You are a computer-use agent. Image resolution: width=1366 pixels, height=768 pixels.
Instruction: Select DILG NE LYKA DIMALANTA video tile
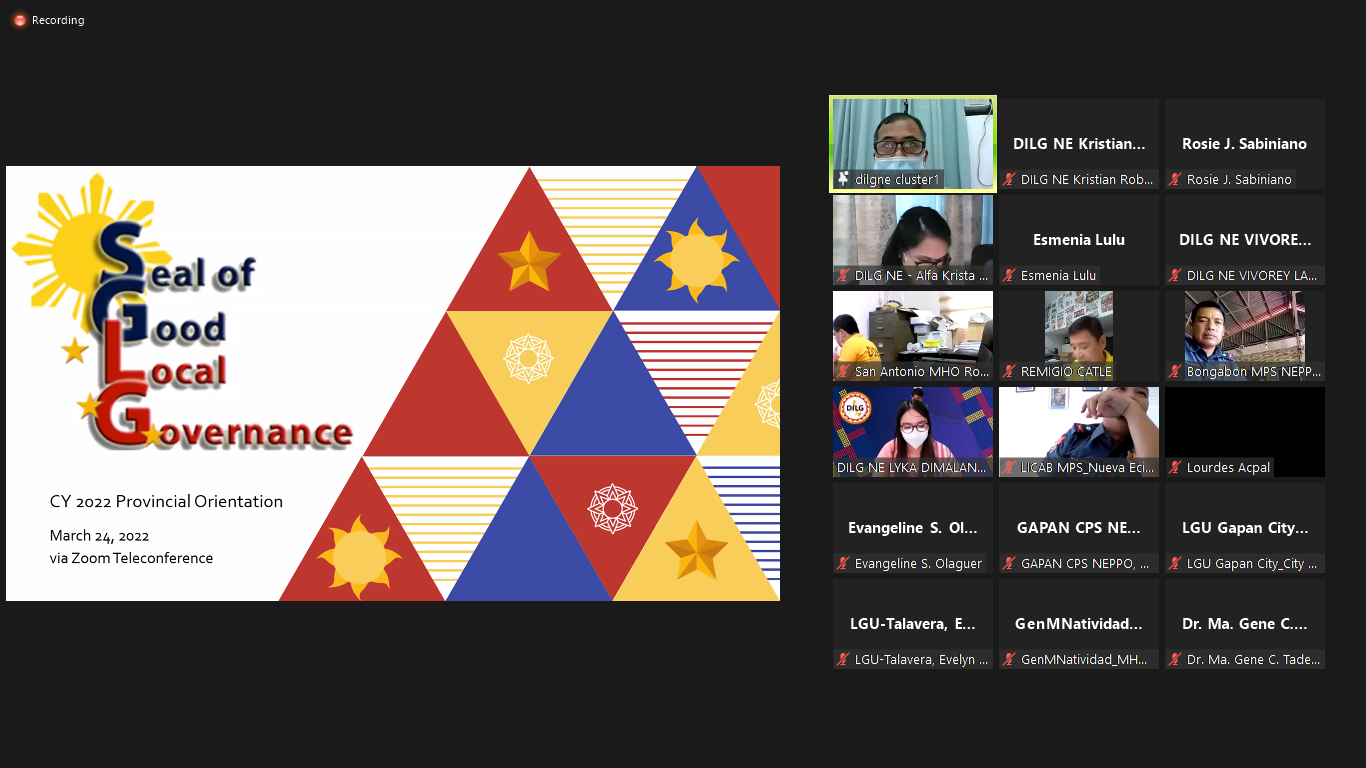913,432
